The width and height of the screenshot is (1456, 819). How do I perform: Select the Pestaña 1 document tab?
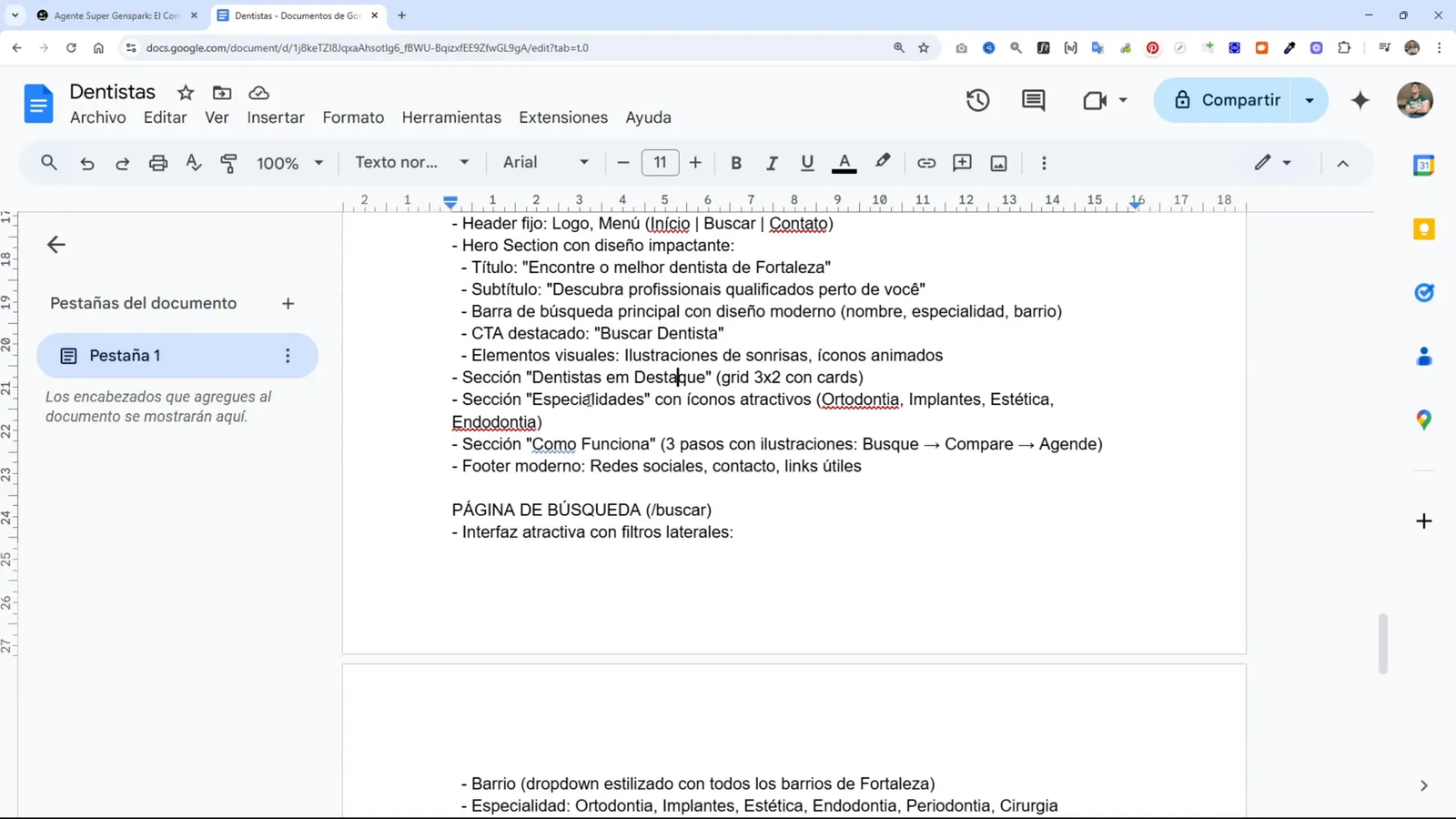coord(126,355)
